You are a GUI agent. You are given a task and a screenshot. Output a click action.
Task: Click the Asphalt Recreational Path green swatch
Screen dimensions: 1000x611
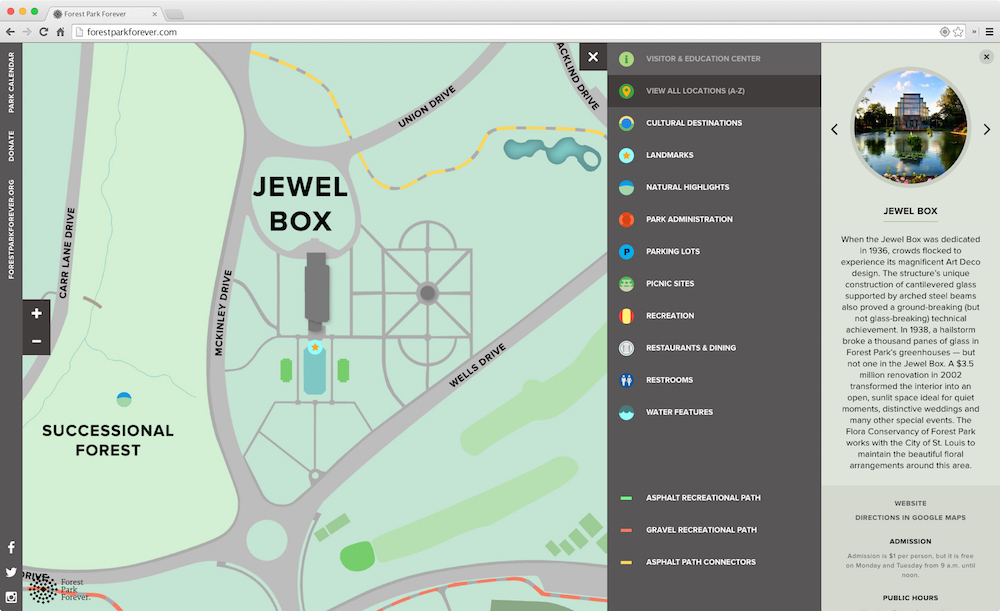click(x=626, y=498)
